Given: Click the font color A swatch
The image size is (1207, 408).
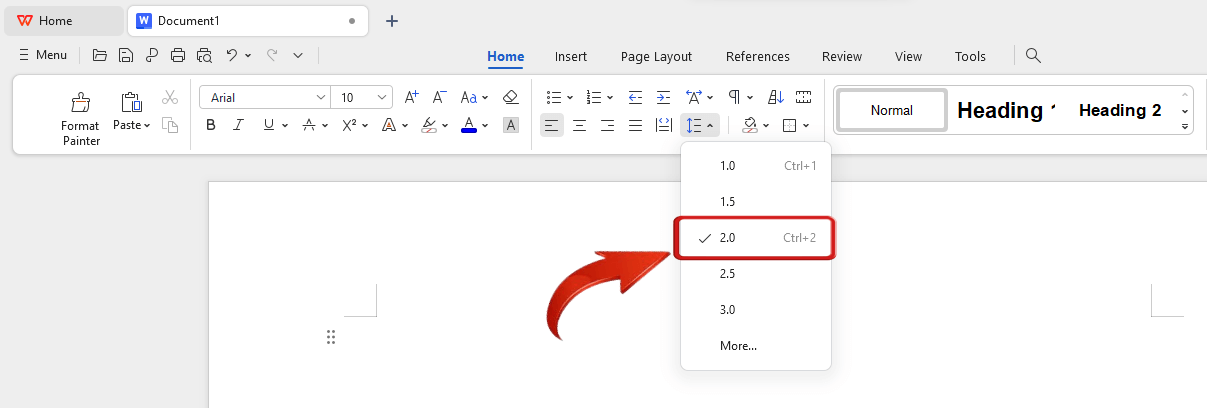Looking at the screenshot, I should (469, 125).
